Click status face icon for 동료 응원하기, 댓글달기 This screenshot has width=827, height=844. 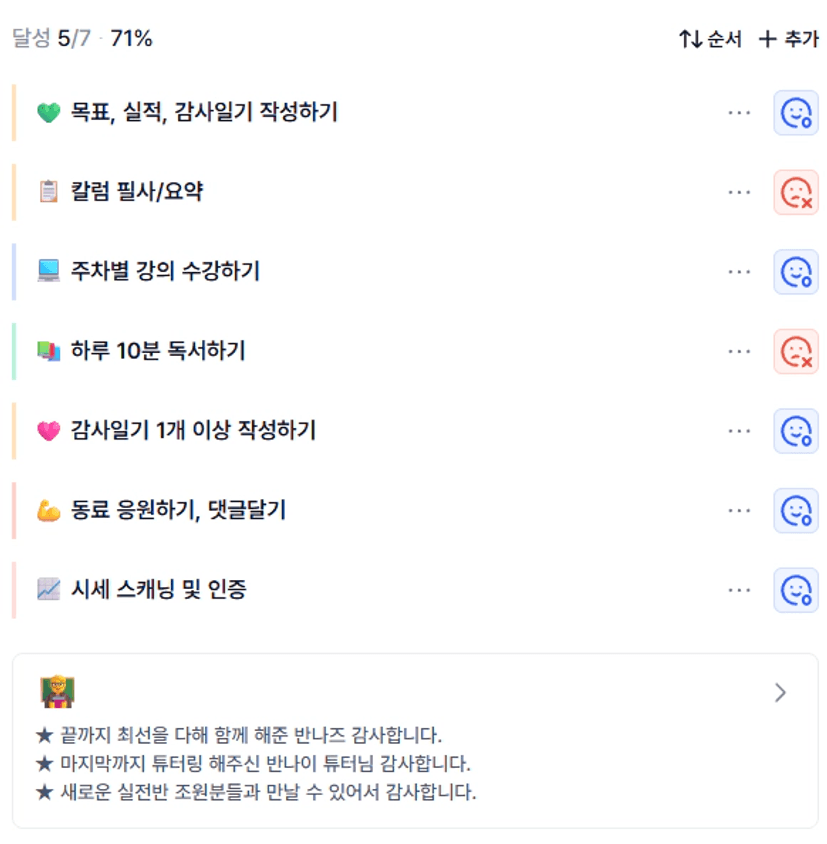796,510
